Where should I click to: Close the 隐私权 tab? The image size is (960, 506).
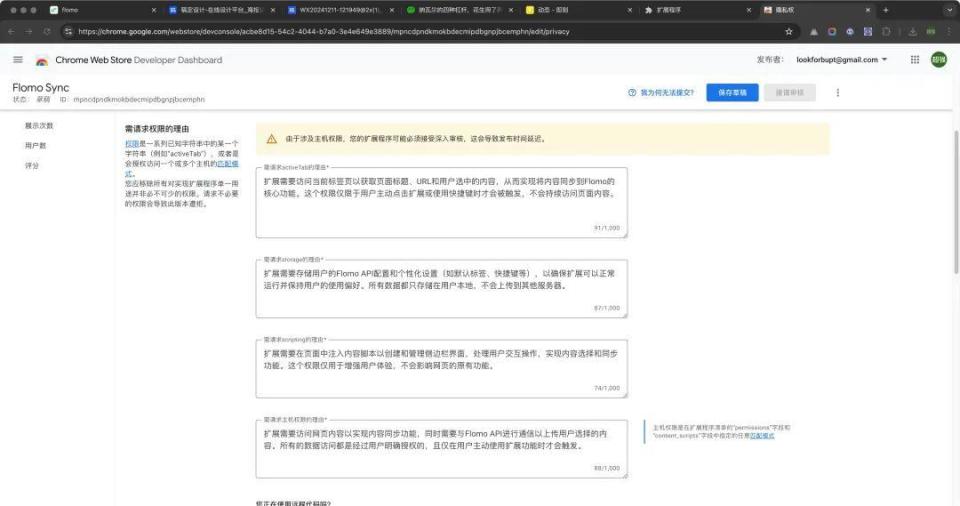(868, 10)
